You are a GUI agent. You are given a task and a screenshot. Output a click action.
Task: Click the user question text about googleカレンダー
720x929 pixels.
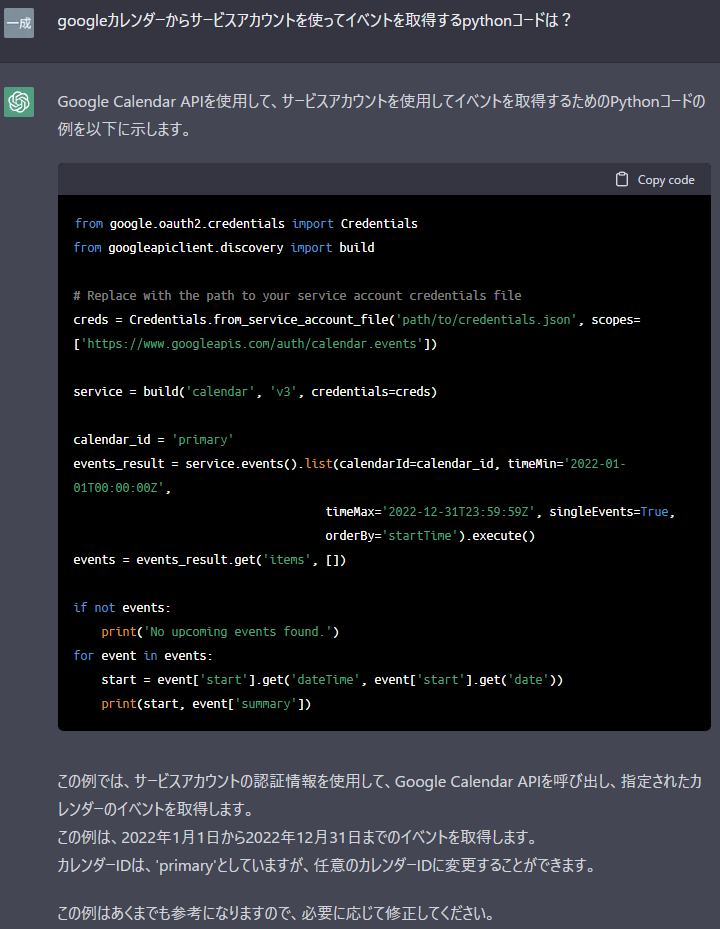coord(314,21)
